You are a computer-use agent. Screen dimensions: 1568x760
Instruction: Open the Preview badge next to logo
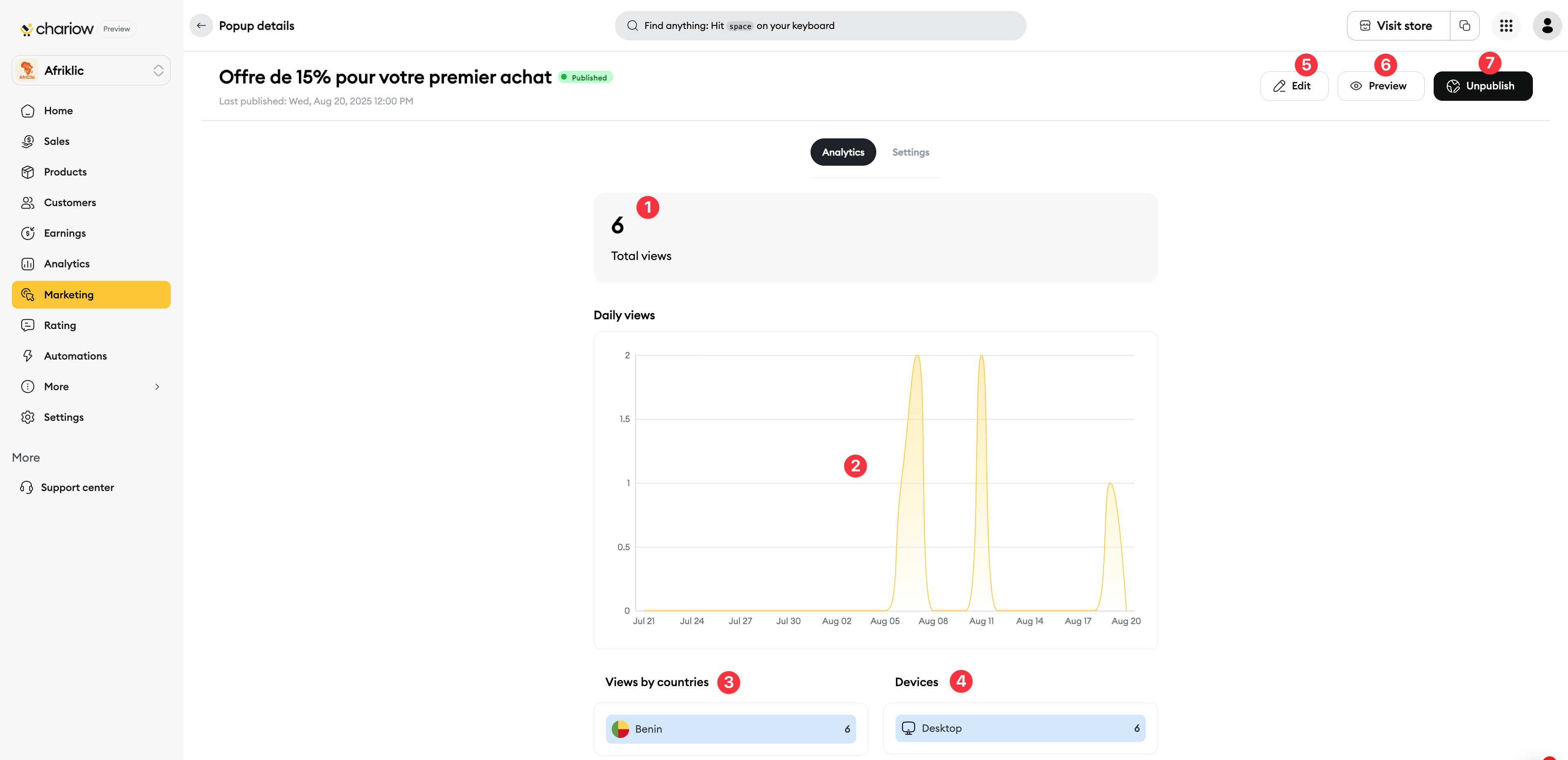[x=116, y=29]
